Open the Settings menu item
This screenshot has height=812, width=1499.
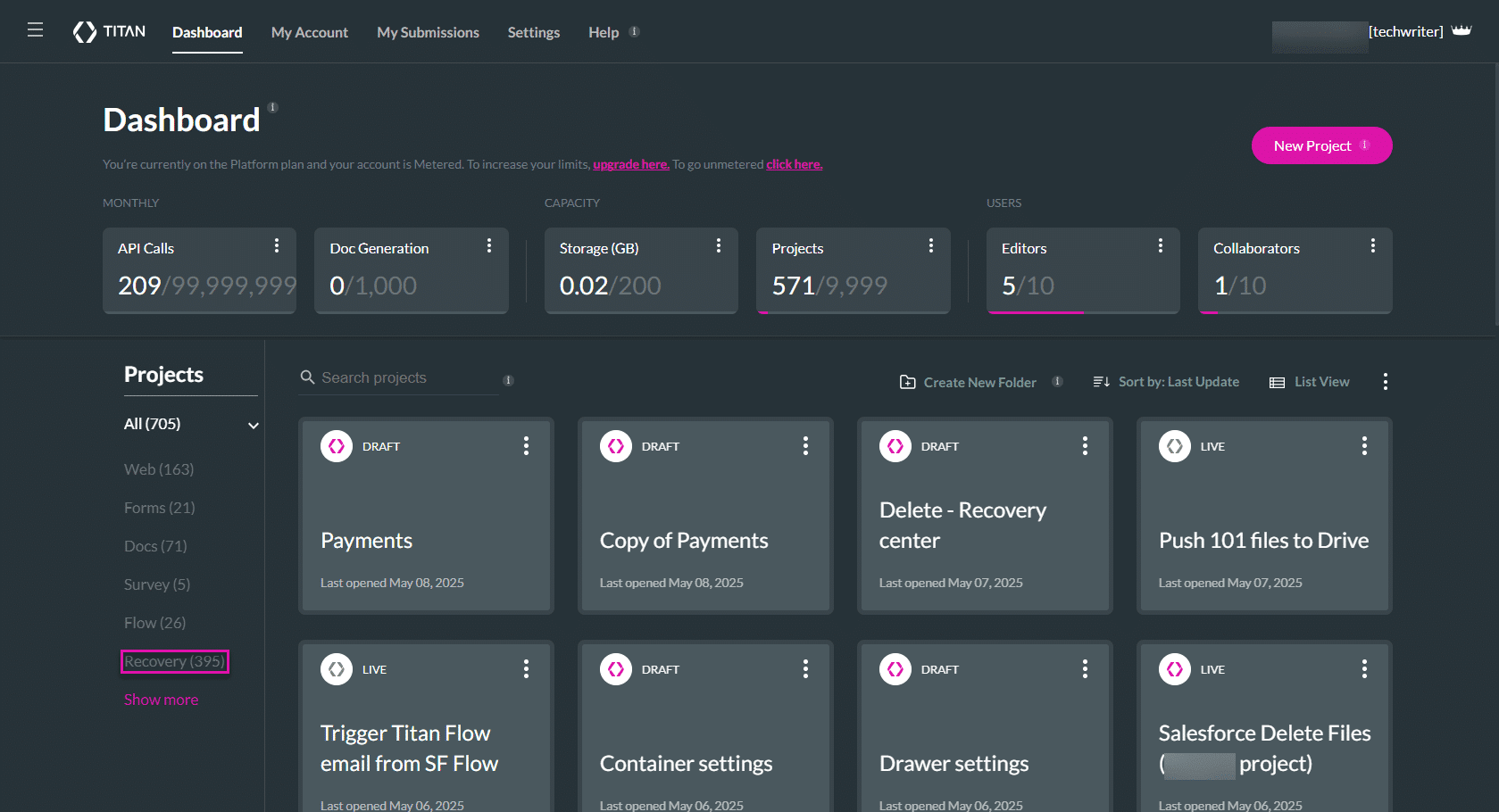(533, 32)
